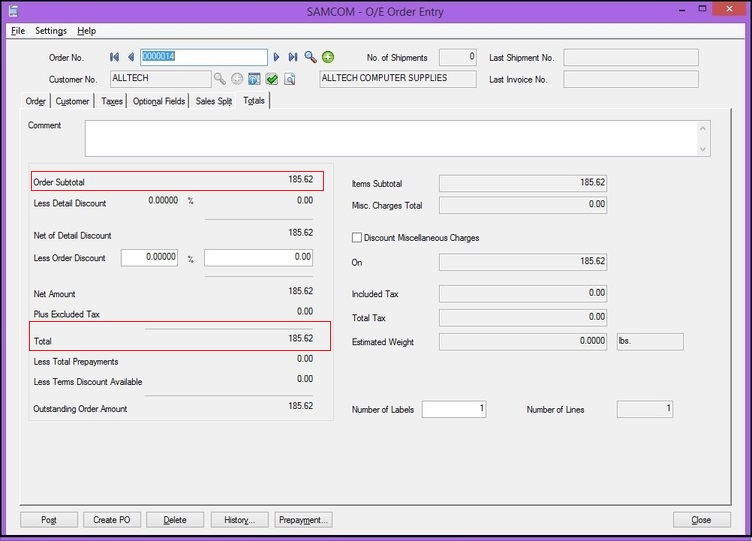Click the Less Terms Discount Available label
Screen dimensions: 752x541
[x=88, y=382]
